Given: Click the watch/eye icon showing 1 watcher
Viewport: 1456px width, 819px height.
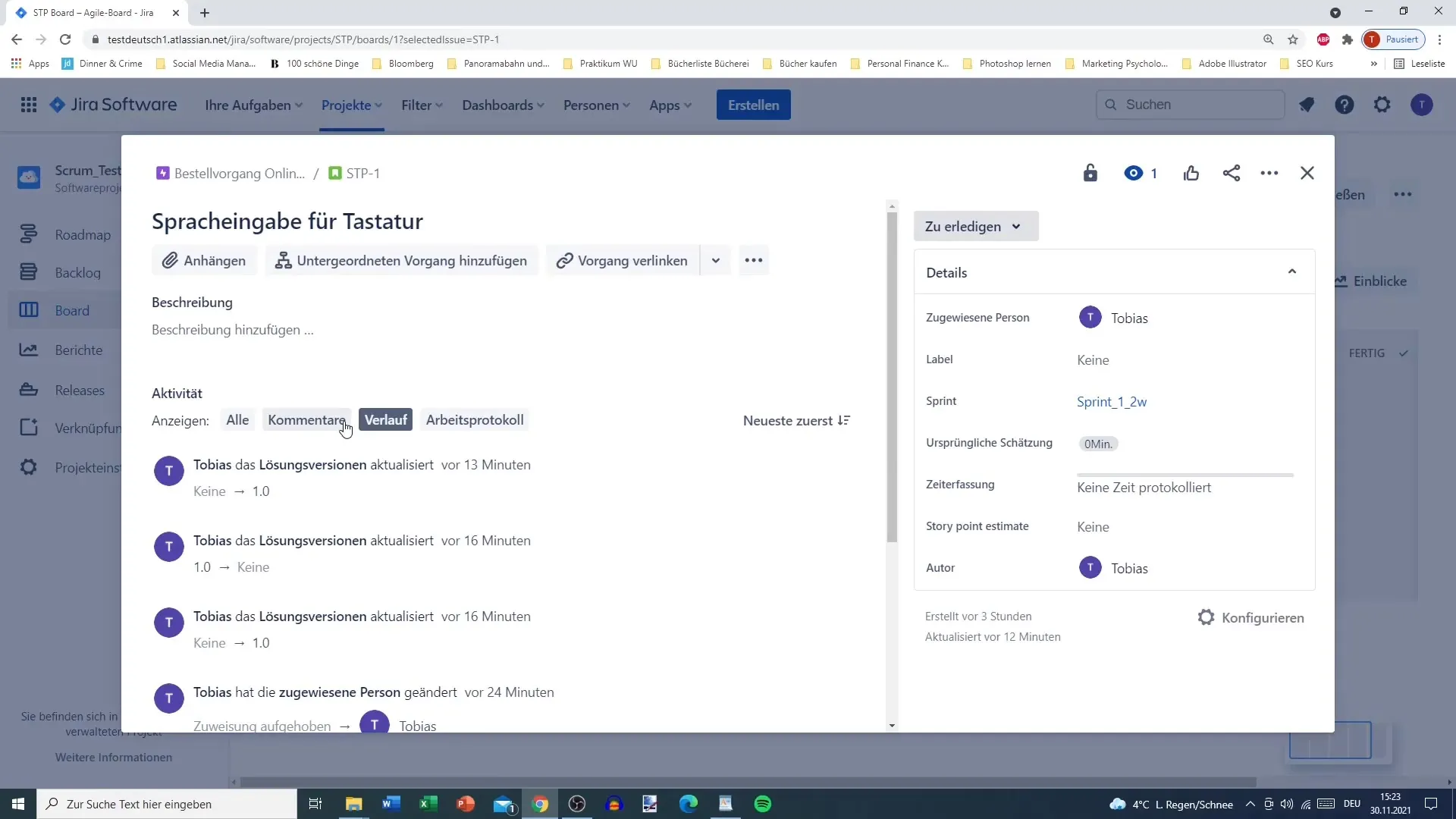Looking at the screenshot, I should click(x=1139, y=173).
